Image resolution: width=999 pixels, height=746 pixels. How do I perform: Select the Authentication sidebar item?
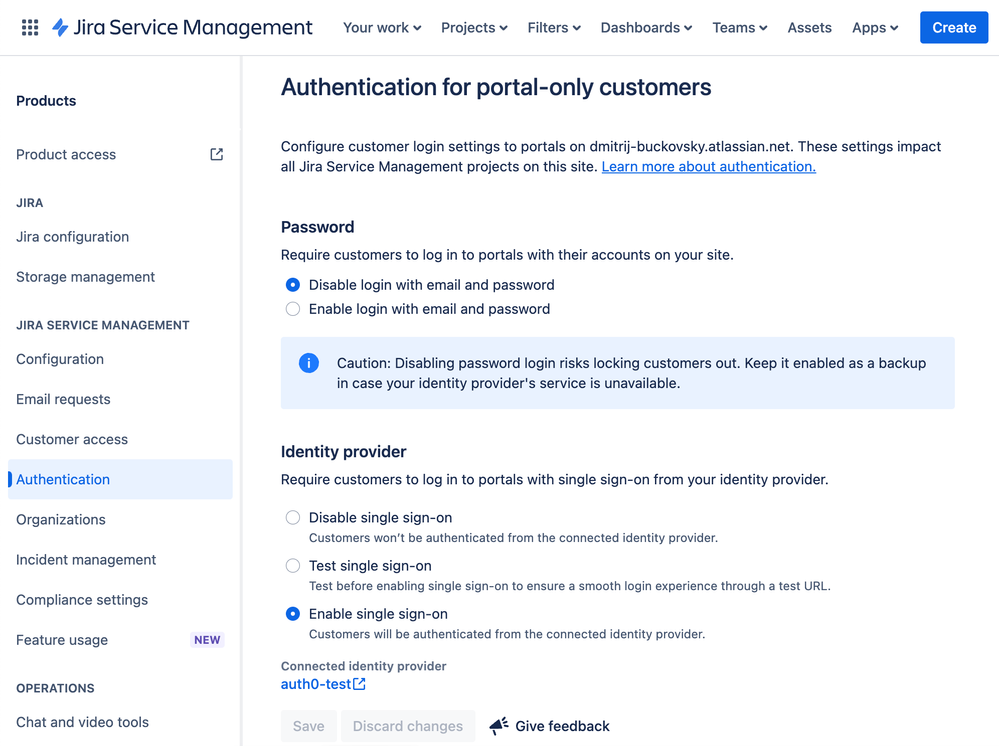tap(120, 479)
